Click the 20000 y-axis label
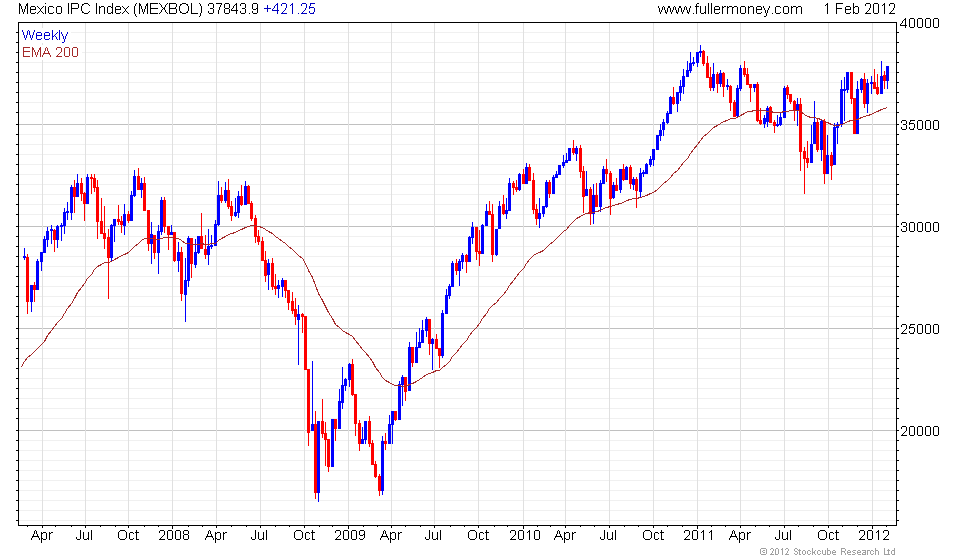980x560 pixels. [919, 431]
